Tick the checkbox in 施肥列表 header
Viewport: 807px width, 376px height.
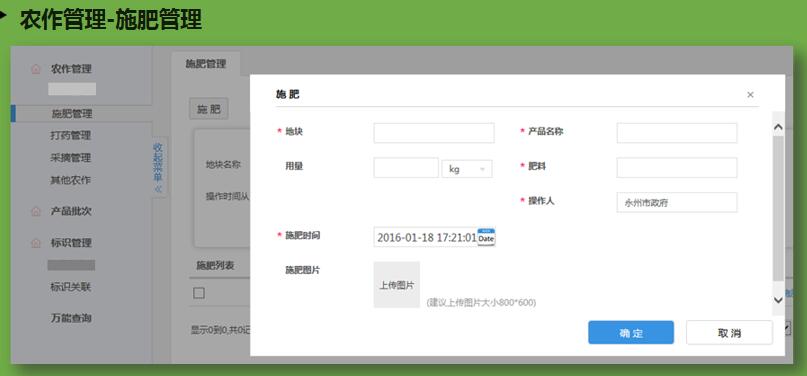point(199,293)
